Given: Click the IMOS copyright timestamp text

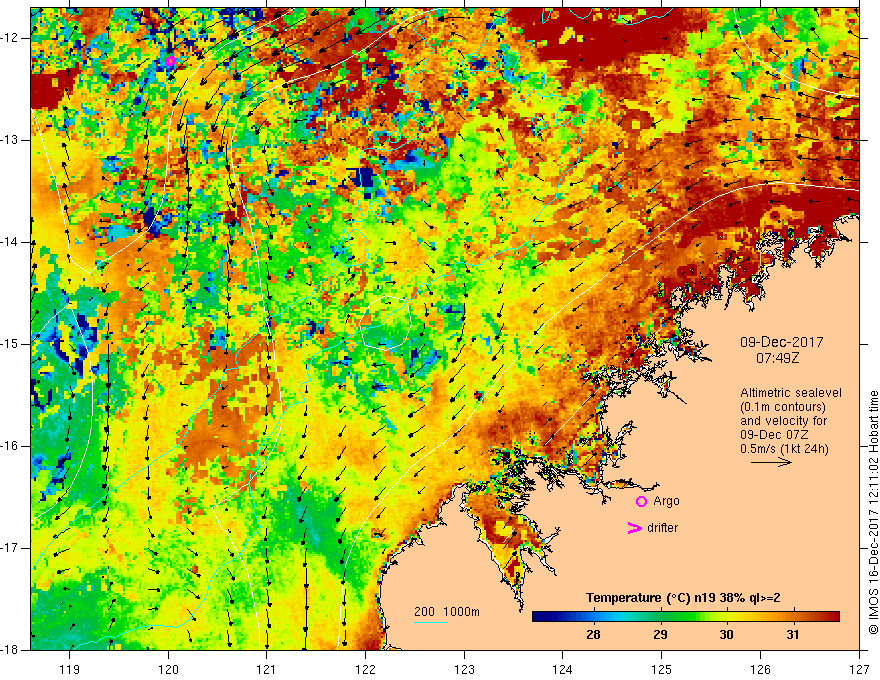Looking at the screenshot, I should pos(873,513).
